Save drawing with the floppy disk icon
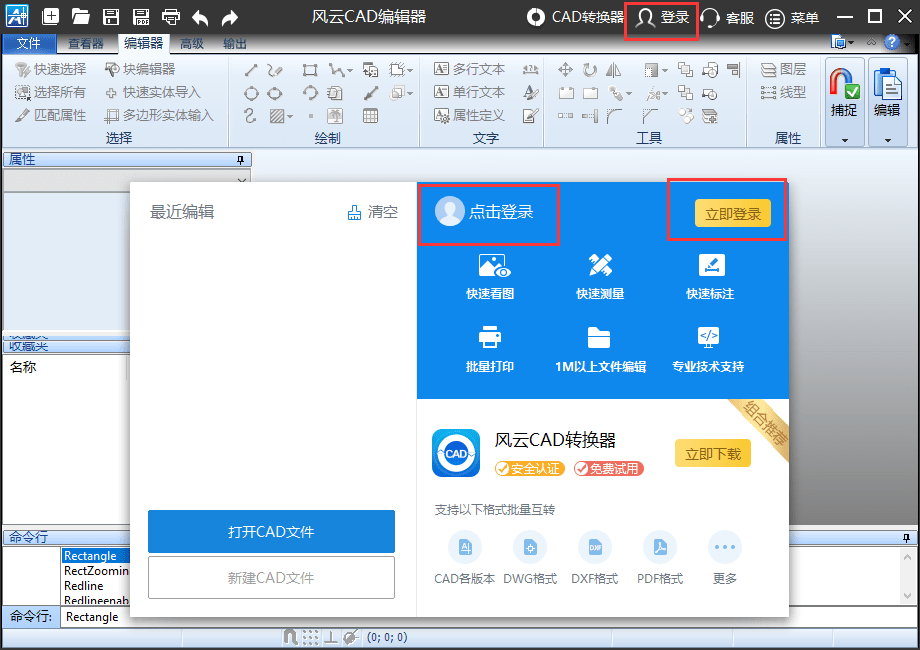920x650 pixels. (x=111, y=16)
